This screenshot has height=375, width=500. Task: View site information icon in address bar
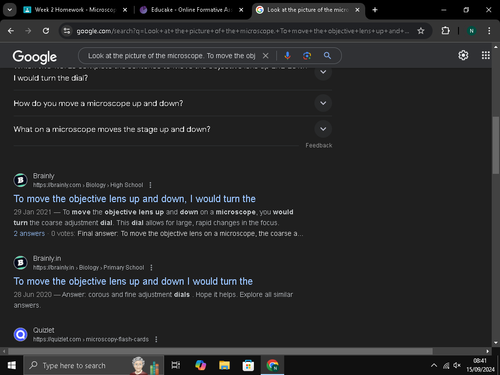(67, 31)
